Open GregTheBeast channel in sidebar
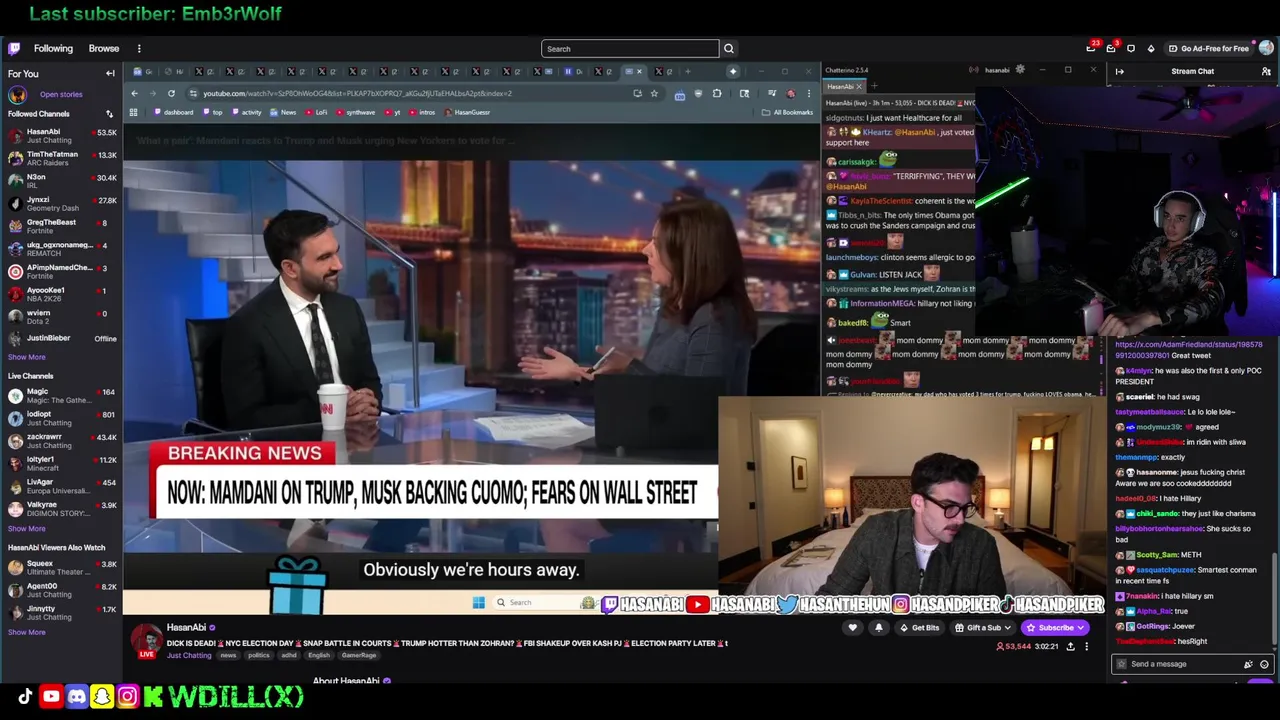 click(62, 226)
